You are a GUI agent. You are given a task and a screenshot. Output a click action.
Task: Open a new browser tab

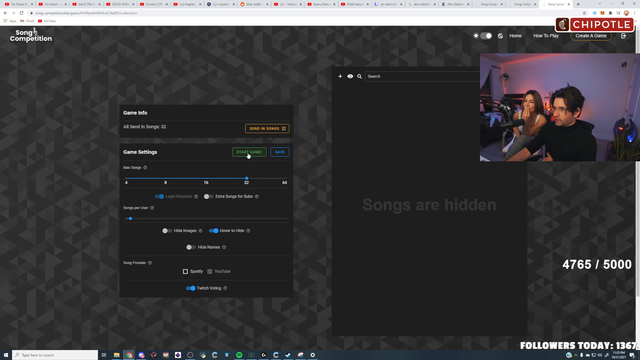coord(578,4)
